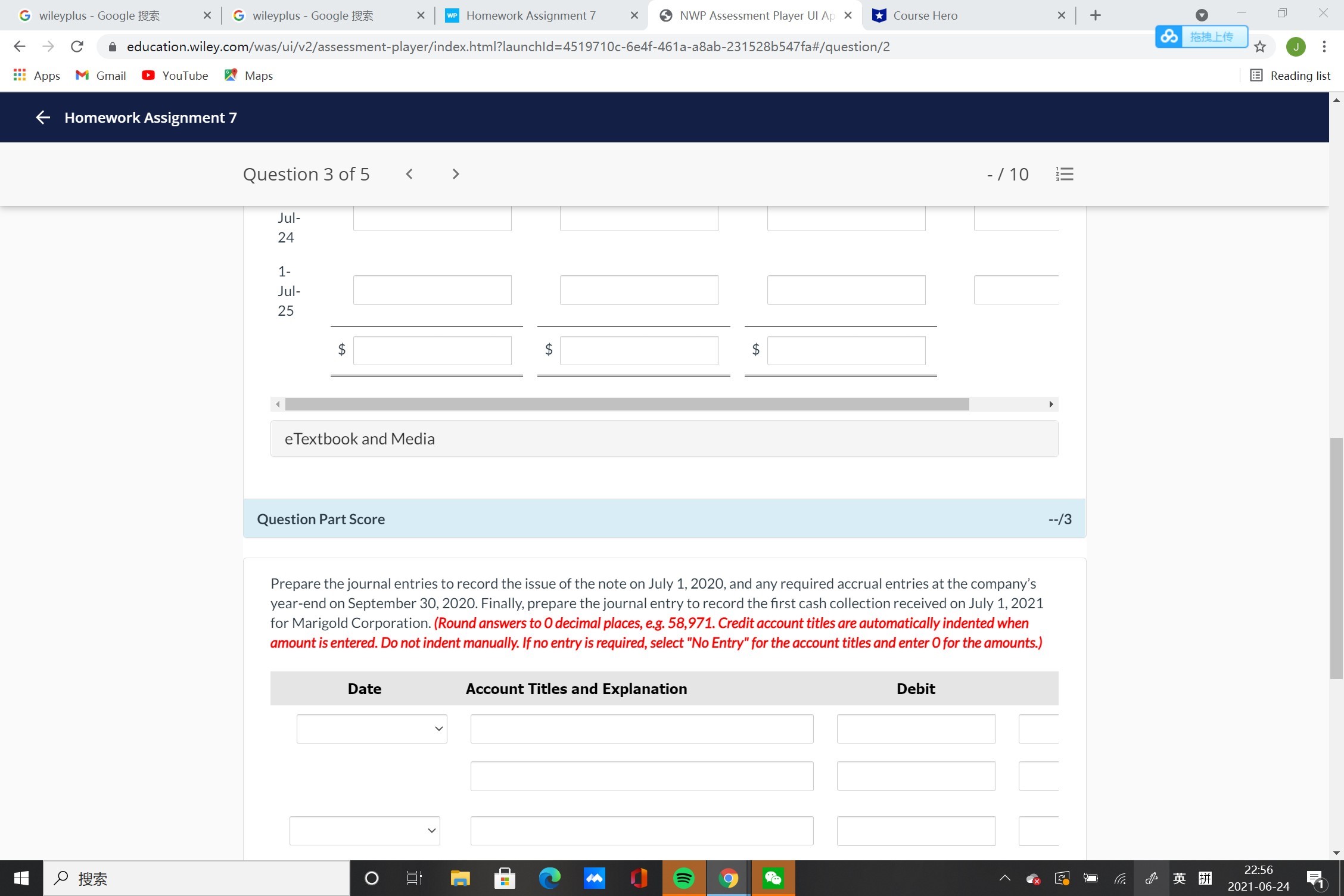Open the question list icon beside the score
This screenshot has width=1344, height=896.
pyautogui.click(x=1065, y=174)
